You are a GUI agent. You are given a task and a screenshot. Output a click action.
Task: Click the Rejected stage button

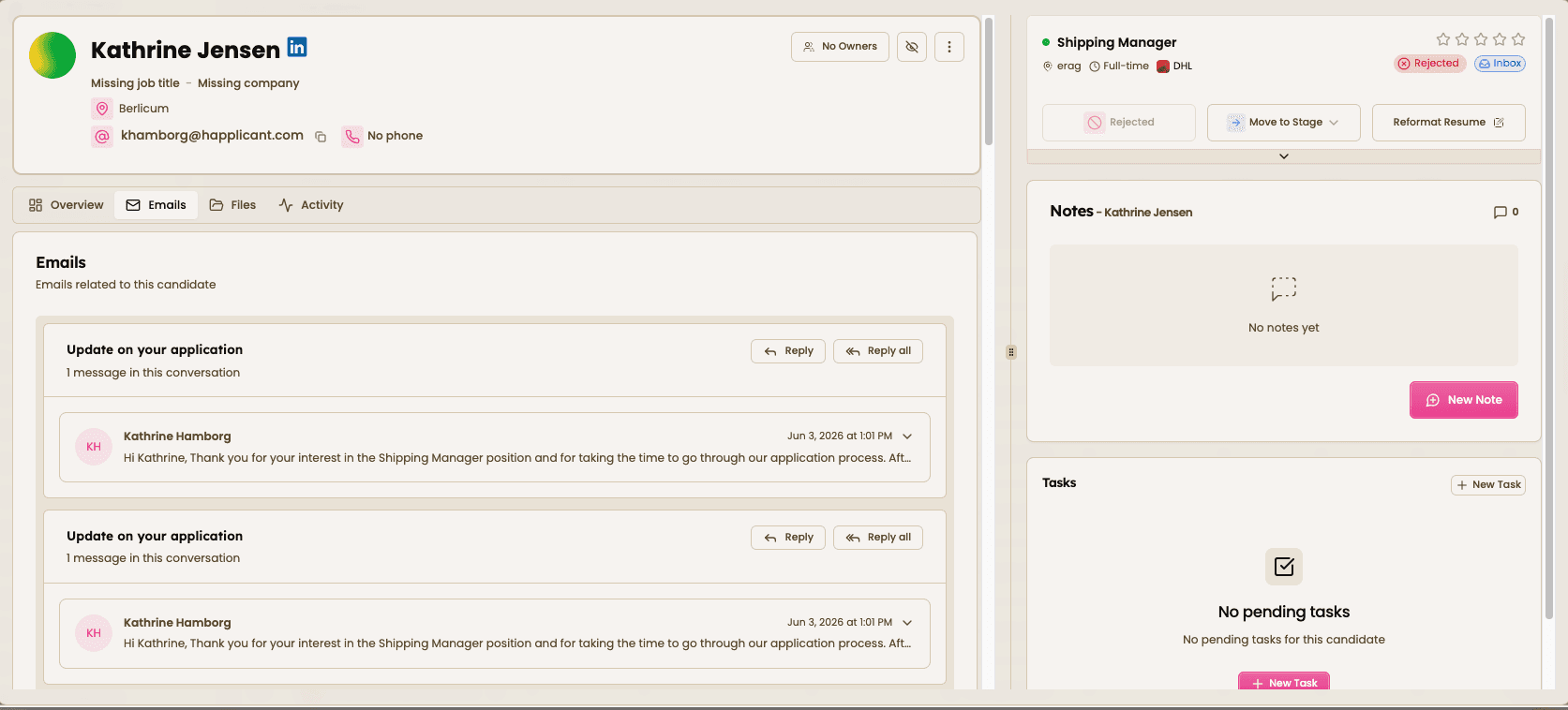(1119, 123)
